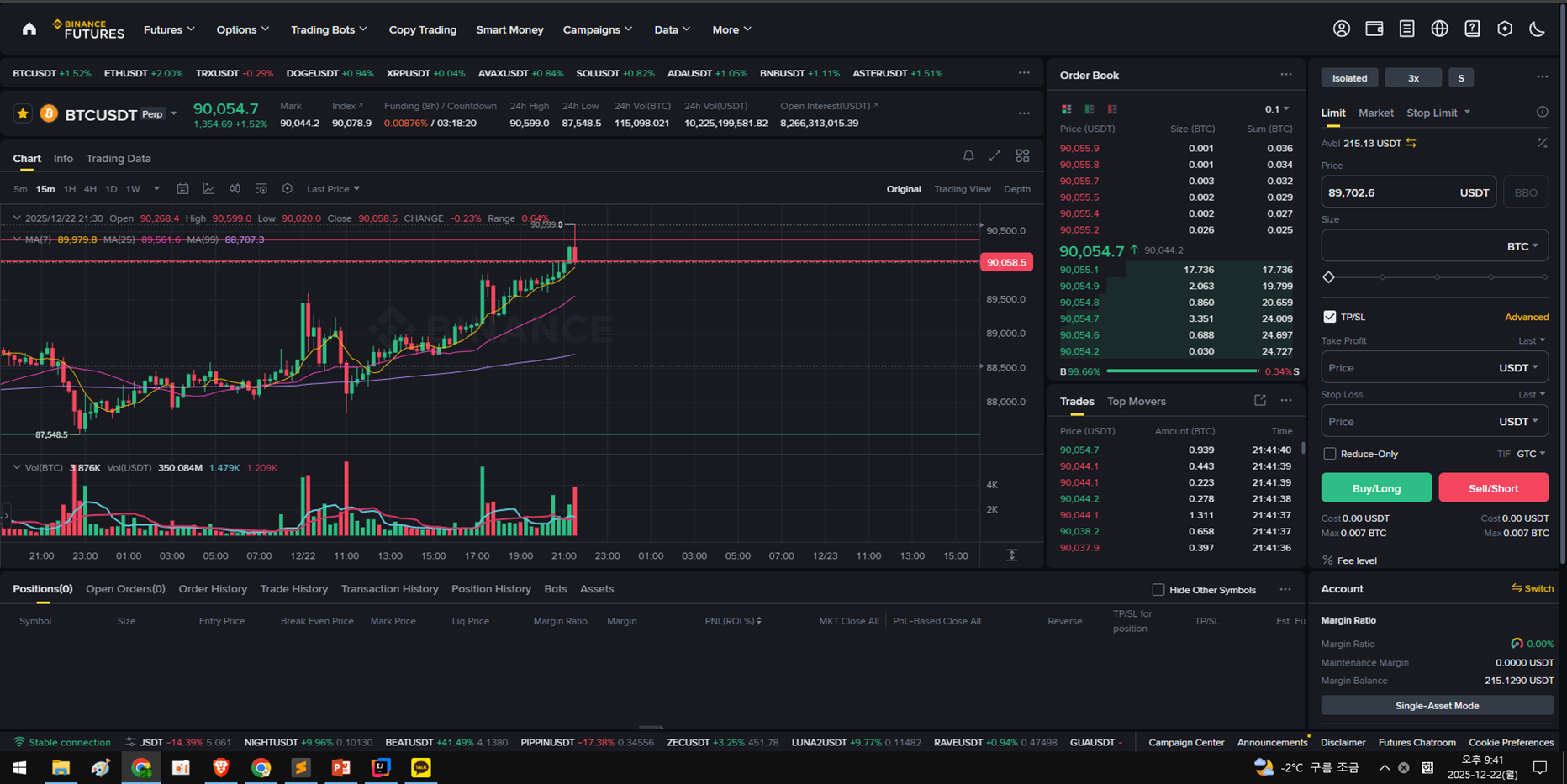
Task: Switch to Trading Data tab
Action: (x=119, y=158)
